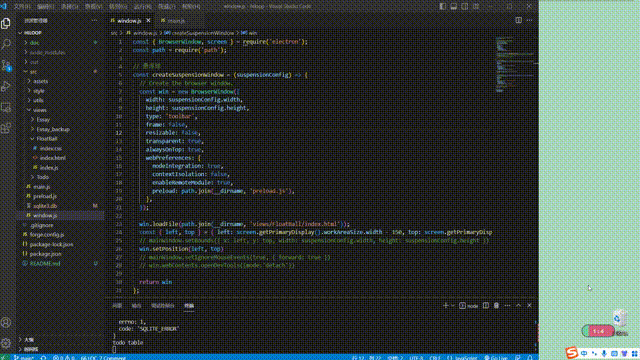
Task: Open the Run and Debug view
Action: pos(6,86)
